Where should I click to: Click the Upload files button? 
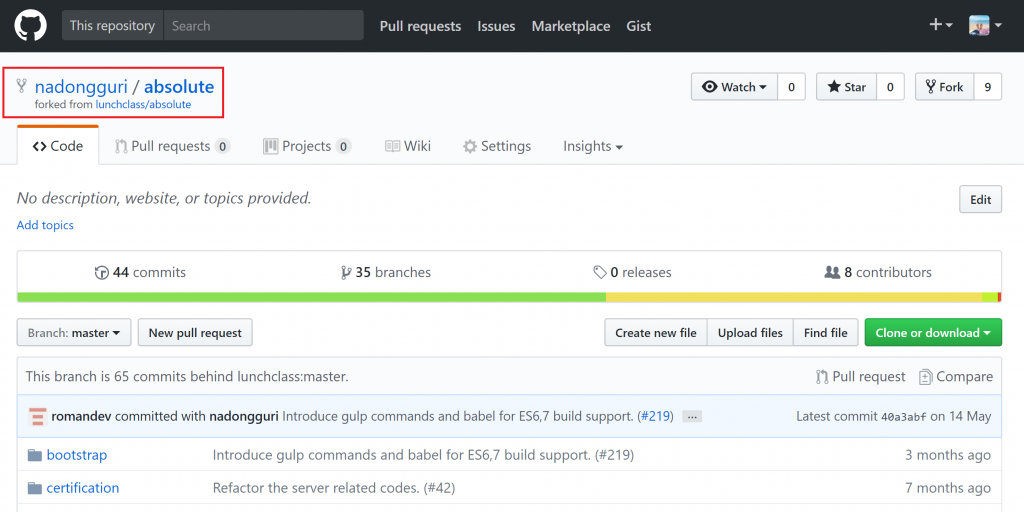750,332
